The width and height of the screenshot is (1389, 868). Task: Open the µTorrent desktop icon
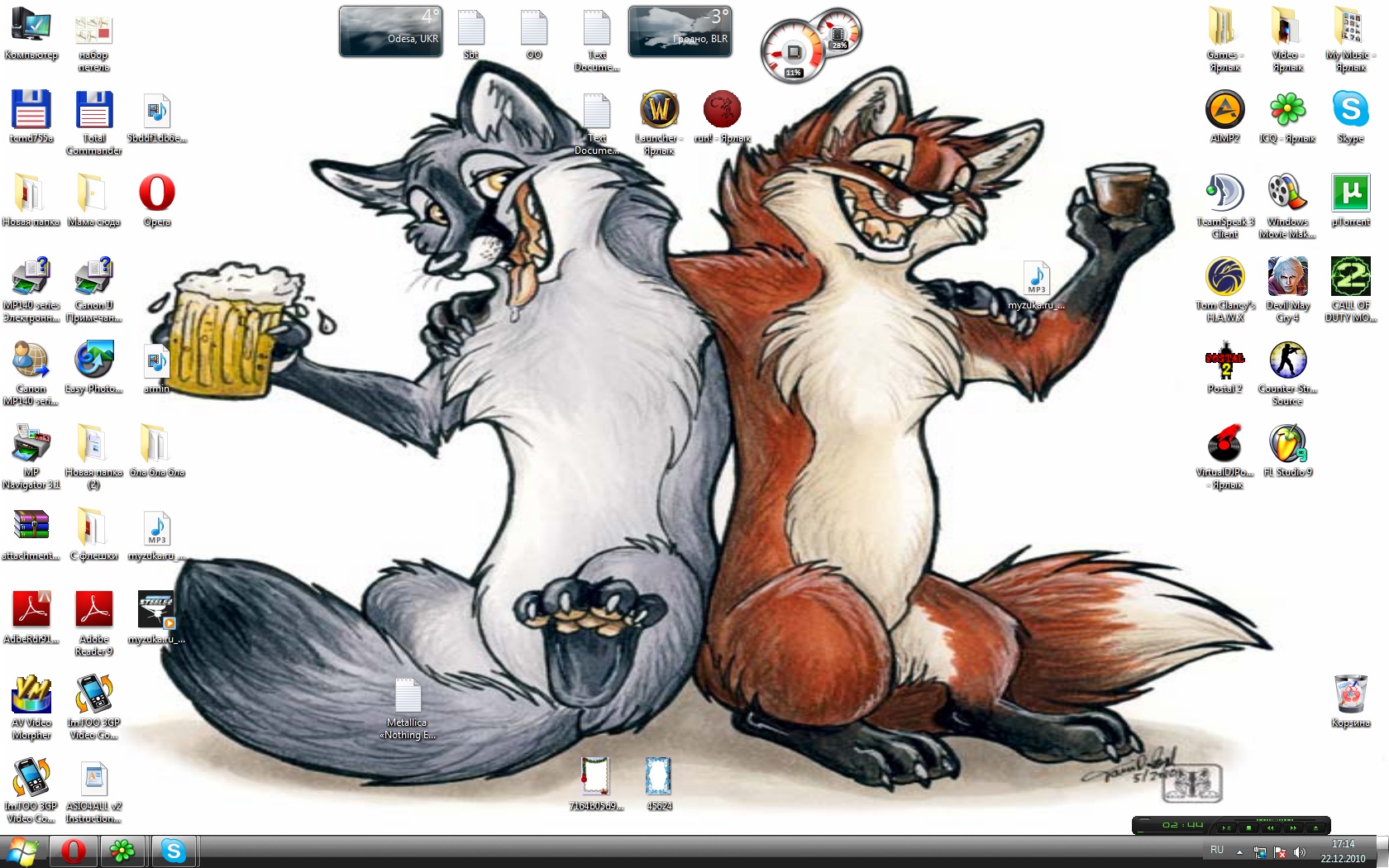1350,193
